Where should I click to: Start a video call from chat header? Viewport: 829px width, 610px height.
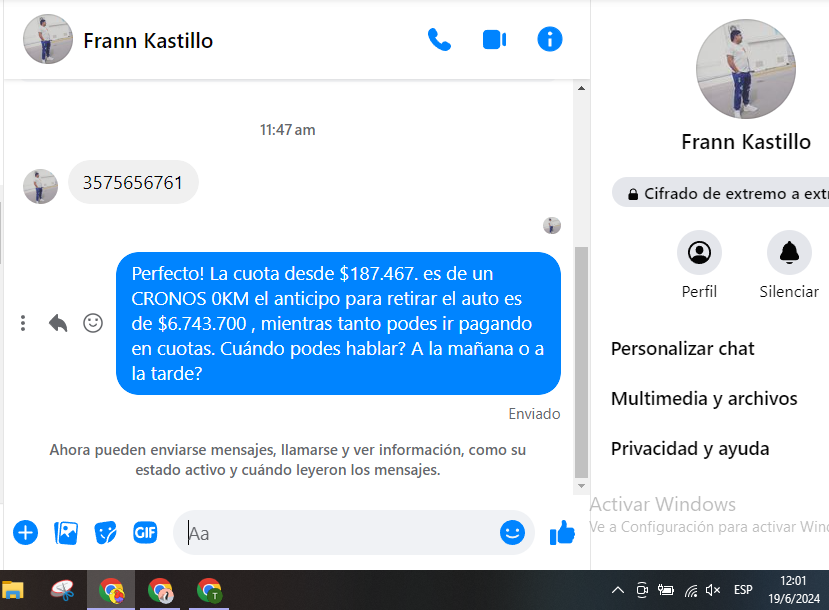coord(494,40)
